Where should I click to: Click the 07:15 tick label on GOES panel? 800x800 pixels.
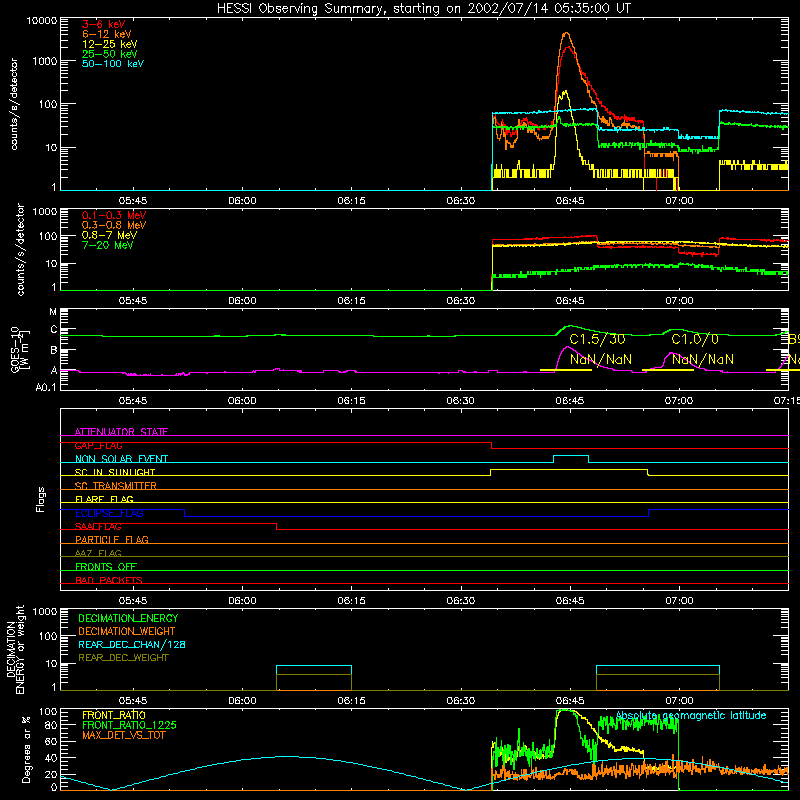coord(786,401)
